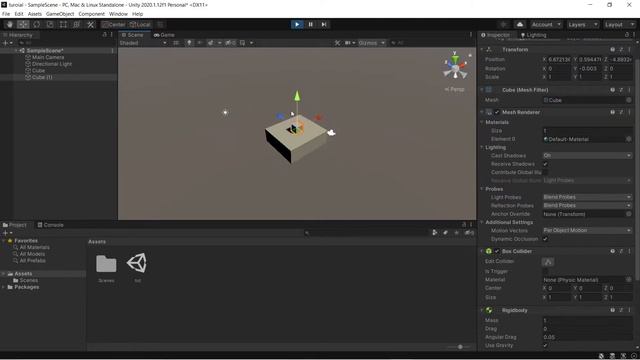Viewport: 640px width, 360px height.
Task: Lock the Hierarchy panel
Action: pos(104,35)
